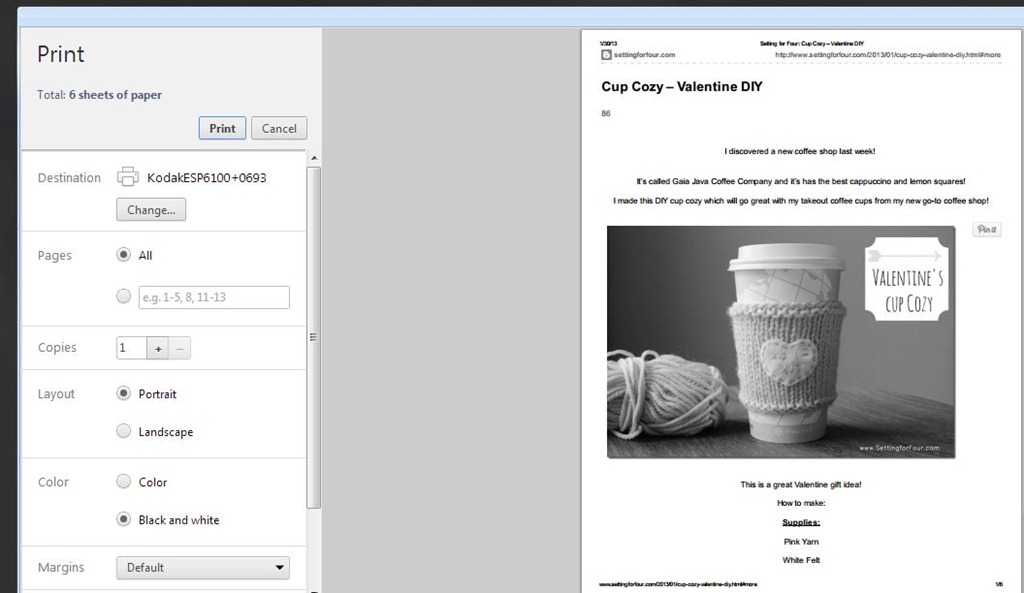Viewport: 1024px width, 593px height.
Task: Click the Valentine's Cup Cozy preview image
Action: pos(781,342)
